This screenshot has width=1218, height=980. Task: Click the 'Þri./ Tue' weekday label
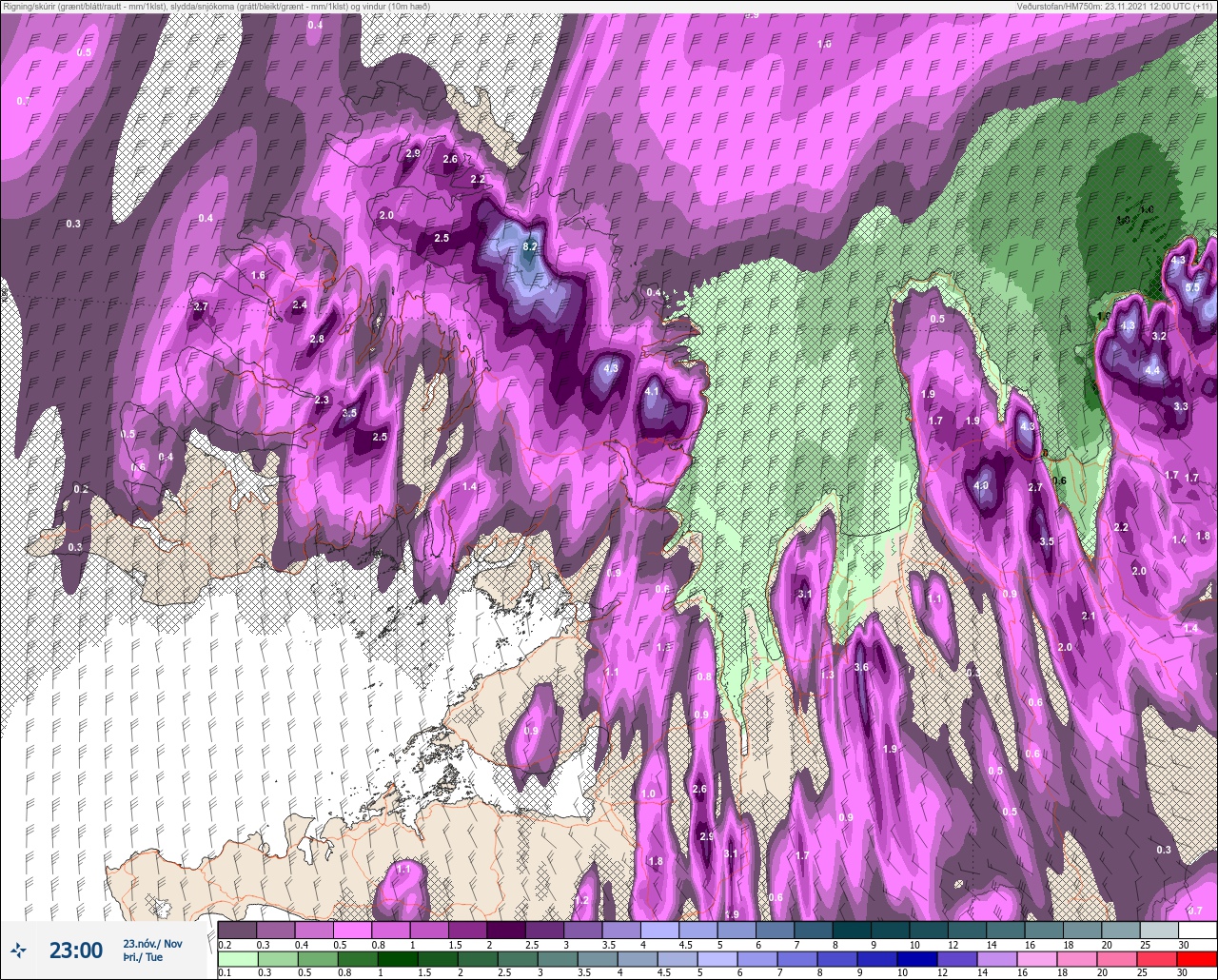[x=143, y=957]
